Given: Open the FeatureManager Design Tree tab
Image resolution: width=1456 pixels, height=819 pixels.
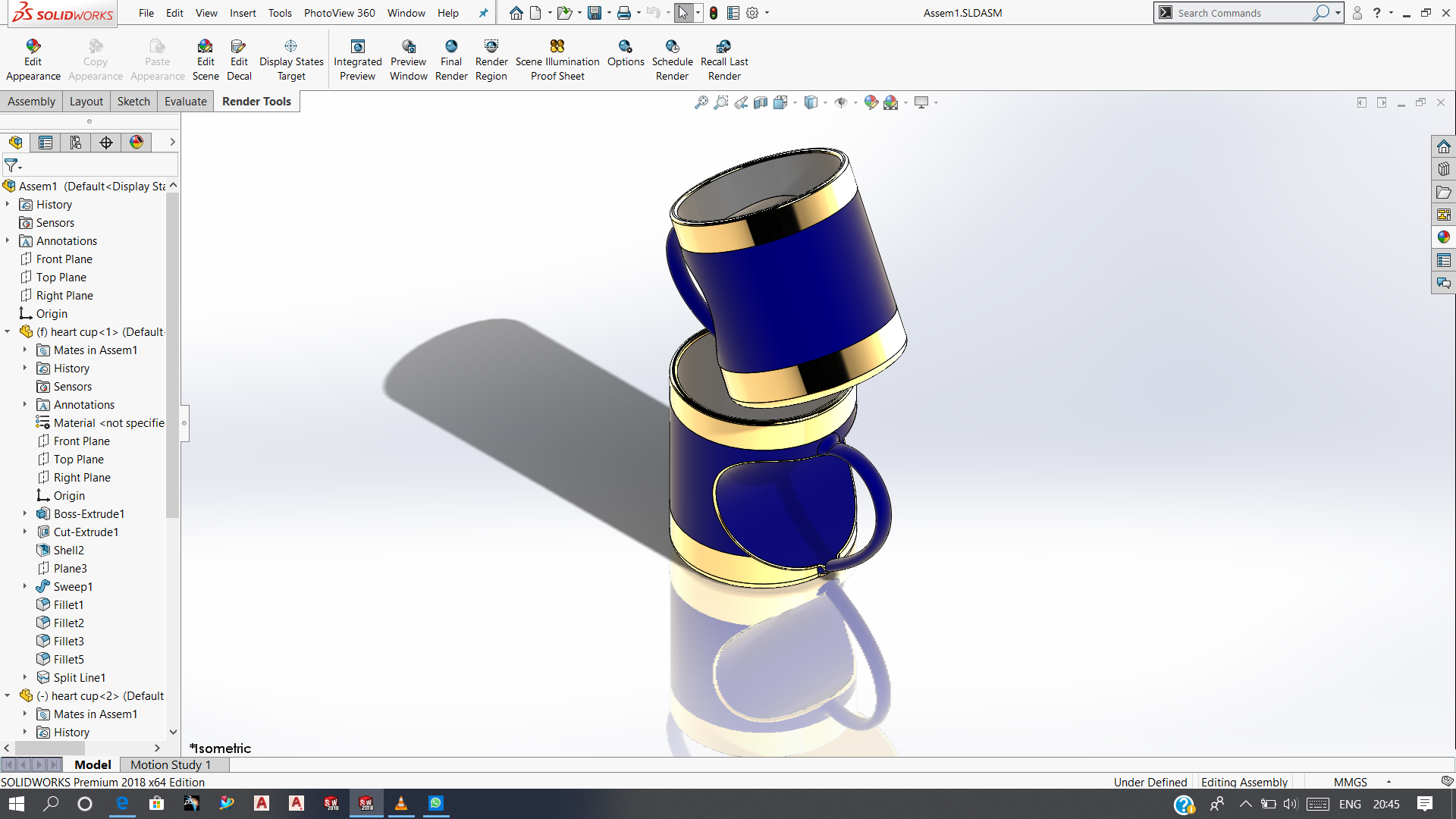Looking at the screenshot, I should (15, 142).
